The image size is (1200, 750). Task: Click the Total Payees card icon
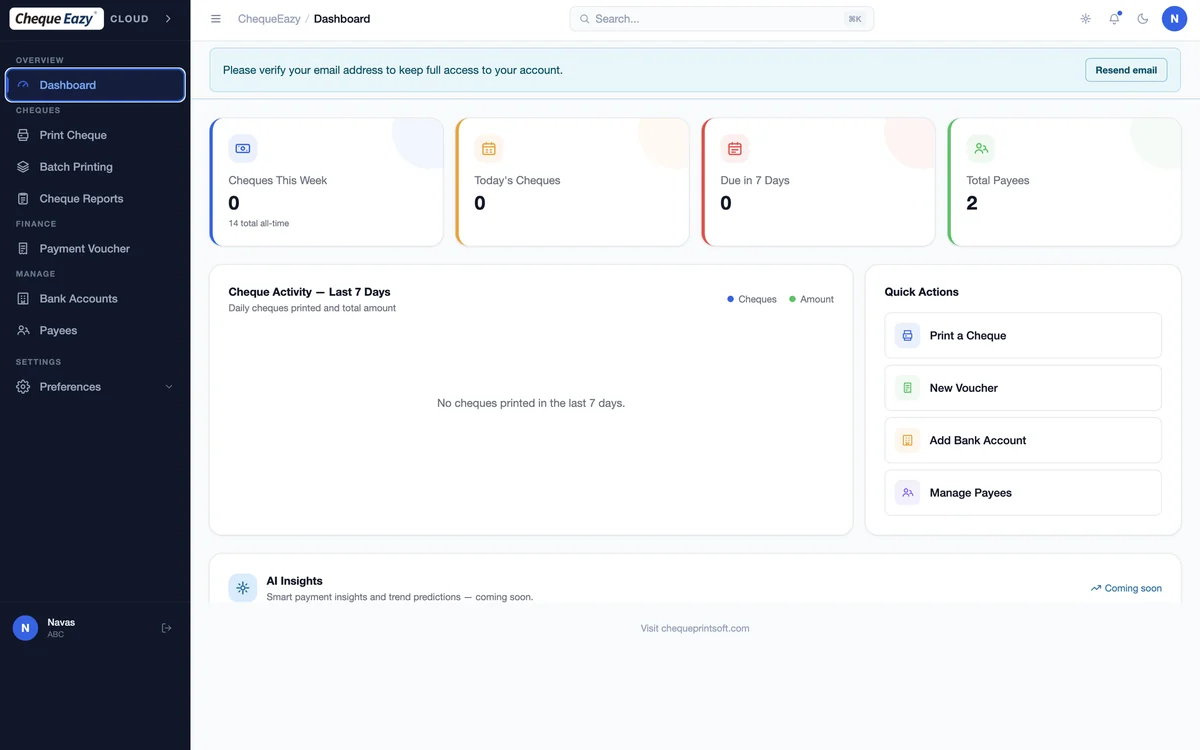(x=981, y=149)
